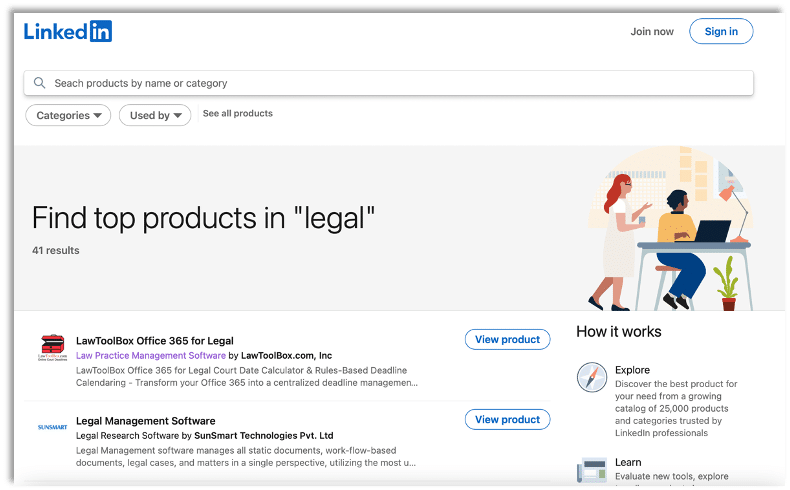
Task: Open Legal Management Software title
Action: coord(146,421)
